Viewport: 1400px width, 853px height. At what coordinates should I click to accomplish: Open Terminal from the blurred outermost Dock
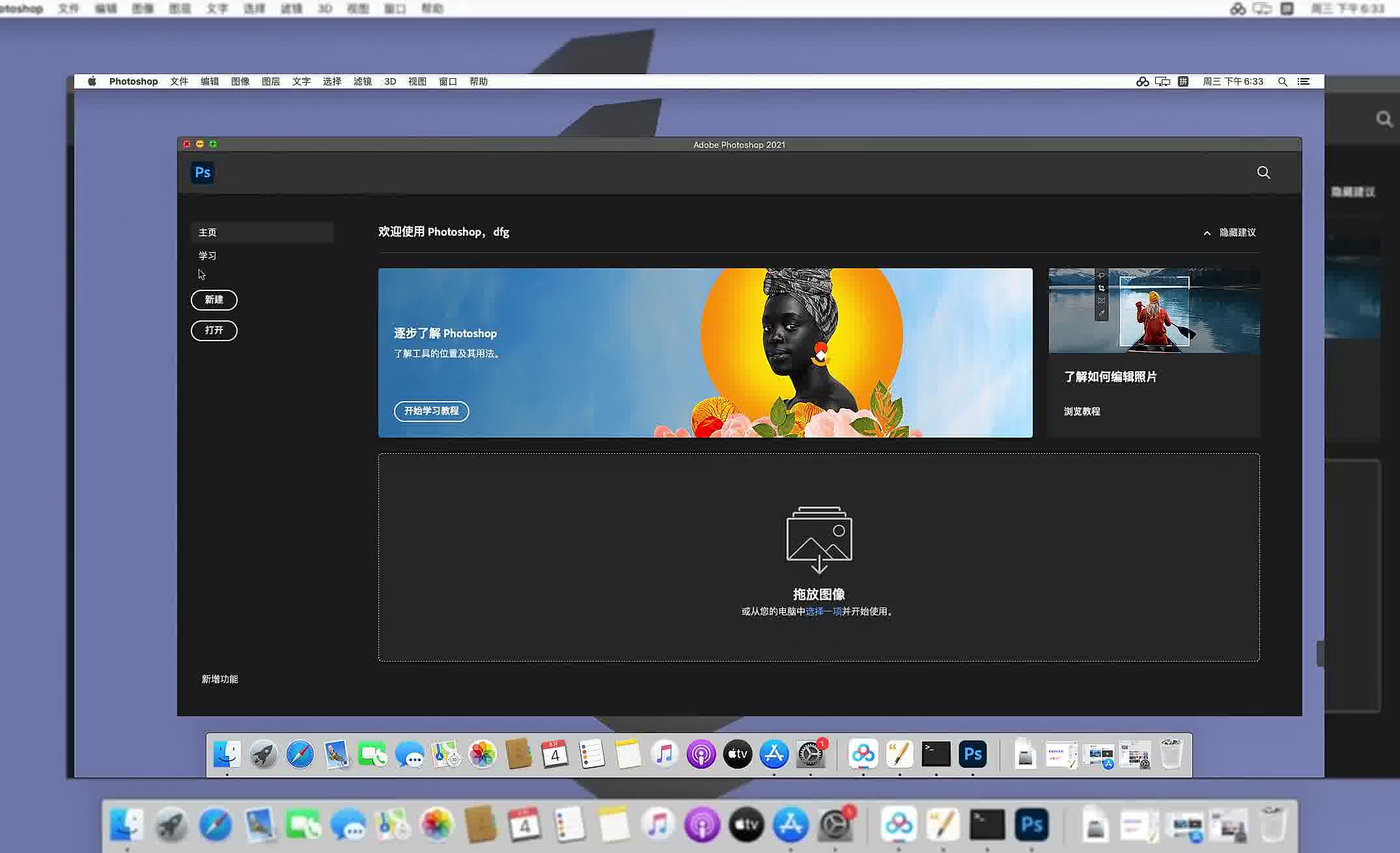[x=987, y=825]
